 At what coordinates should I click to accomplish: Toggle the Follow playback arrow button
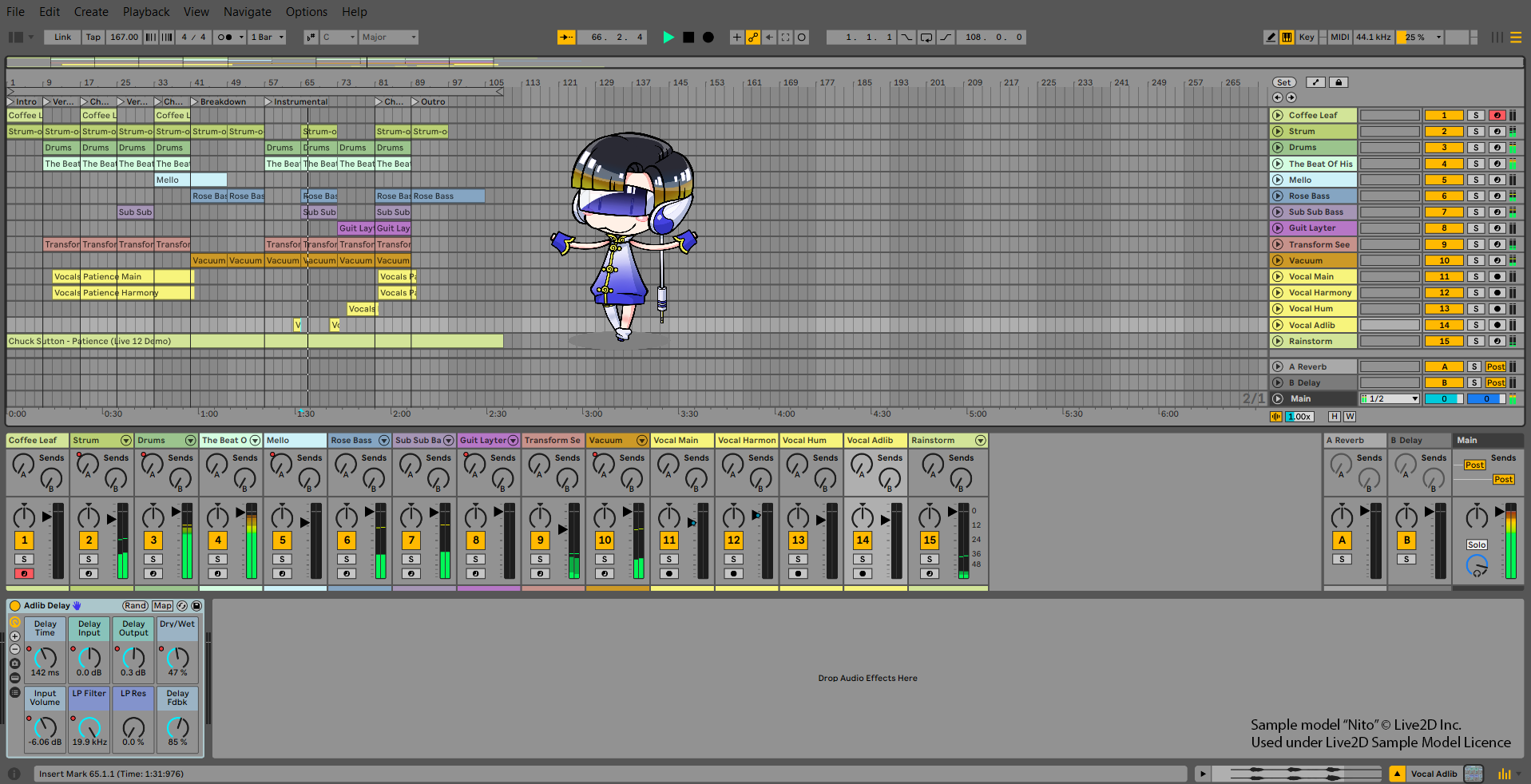coord(566,38)
